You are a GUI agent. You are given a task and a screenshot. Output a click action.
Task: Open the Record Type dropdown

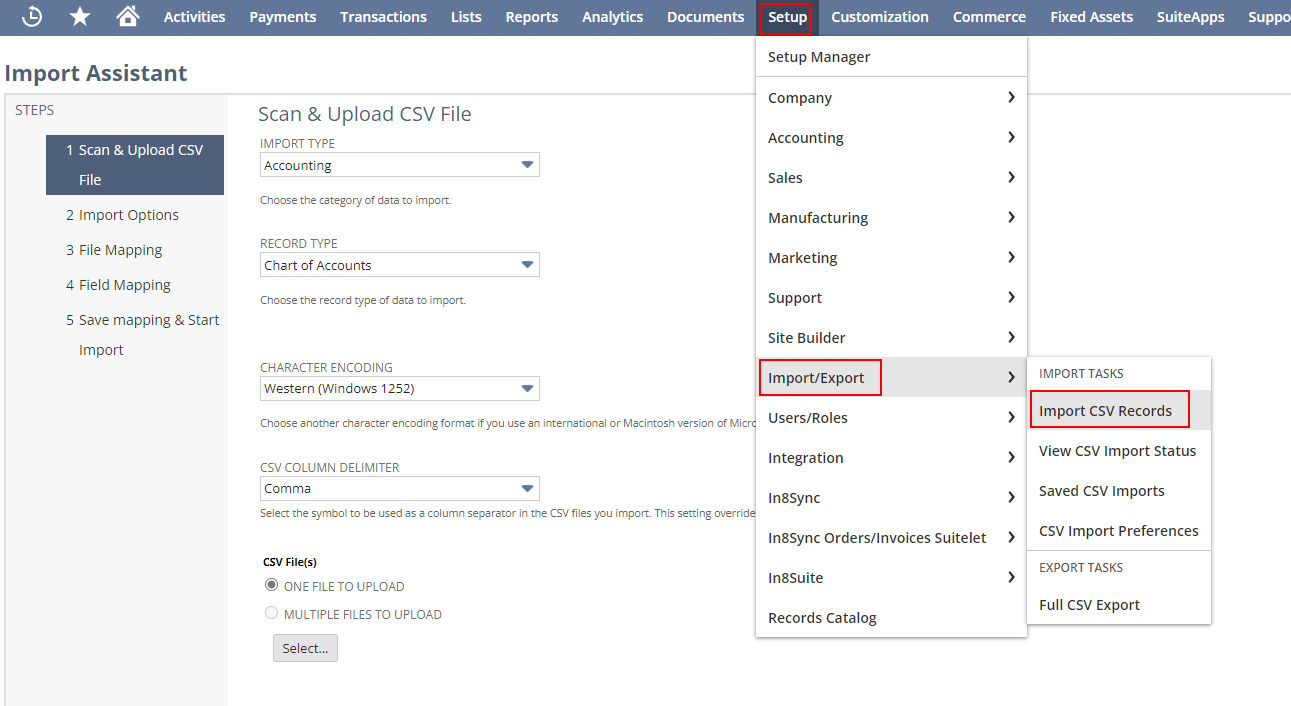pos(400,265)
